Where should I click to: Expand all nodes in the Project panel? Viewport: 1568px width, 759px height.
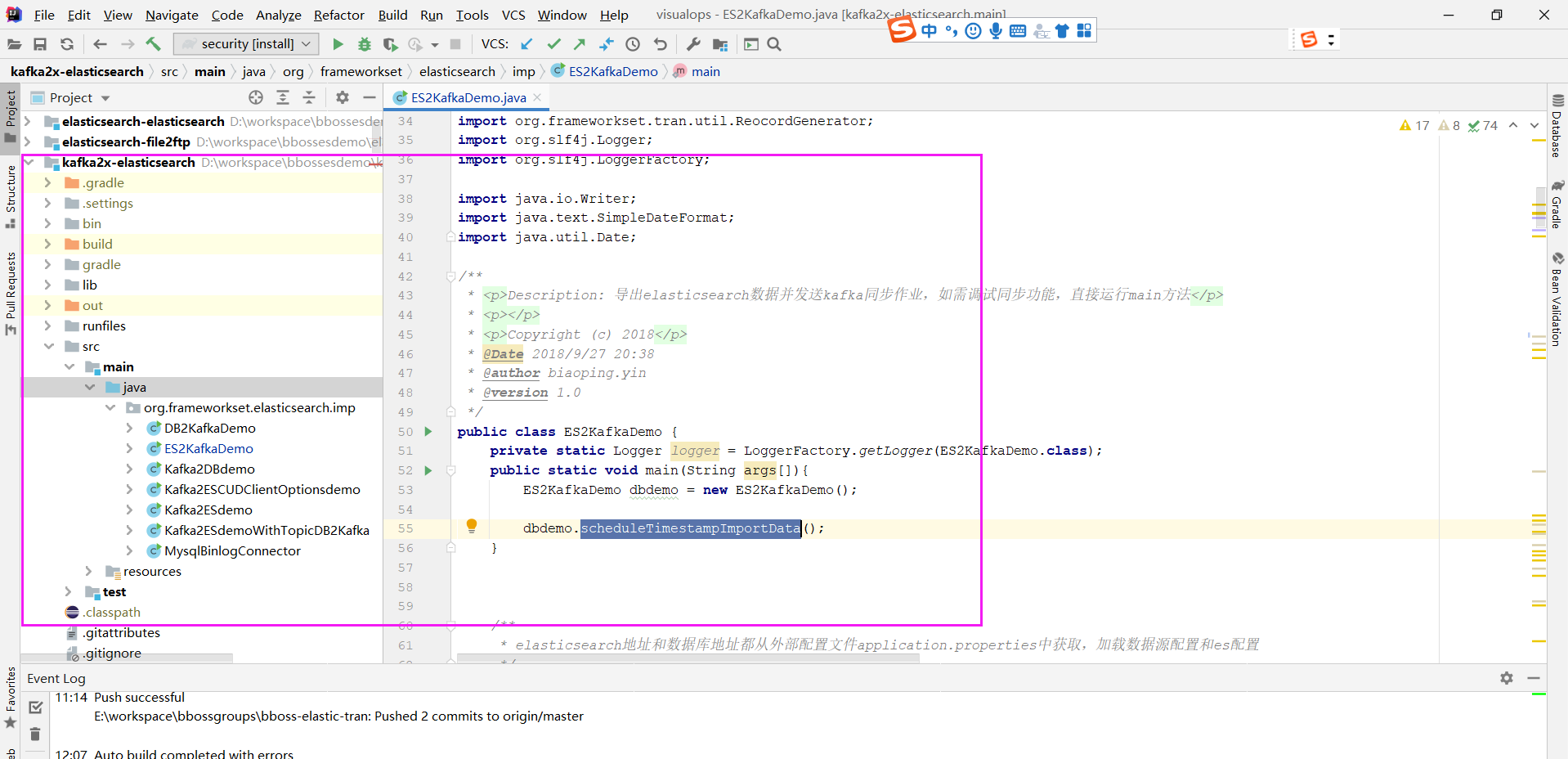point(283,97)
